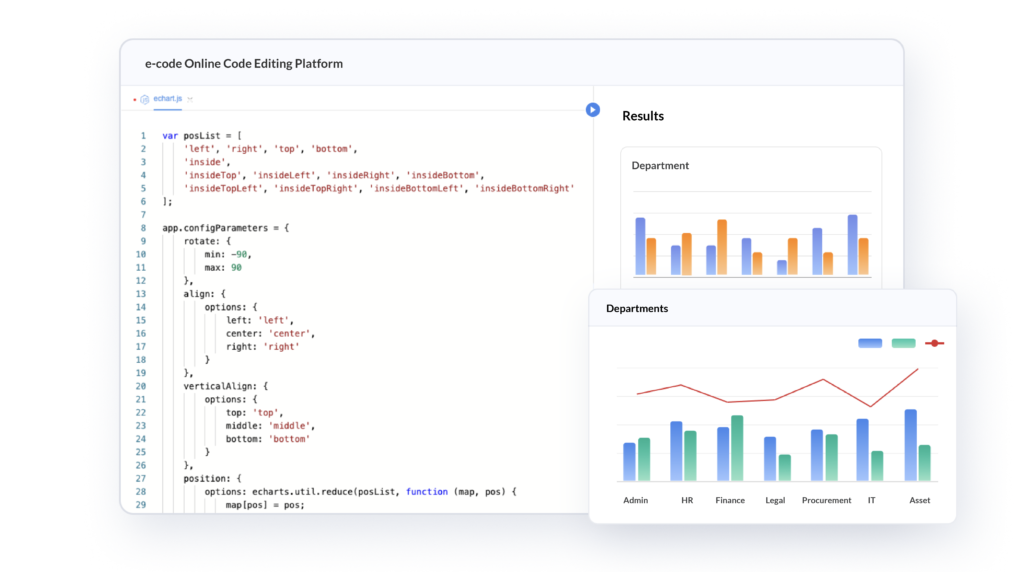
Task: Click the Procurement axis label
Action: coord(826,500)
